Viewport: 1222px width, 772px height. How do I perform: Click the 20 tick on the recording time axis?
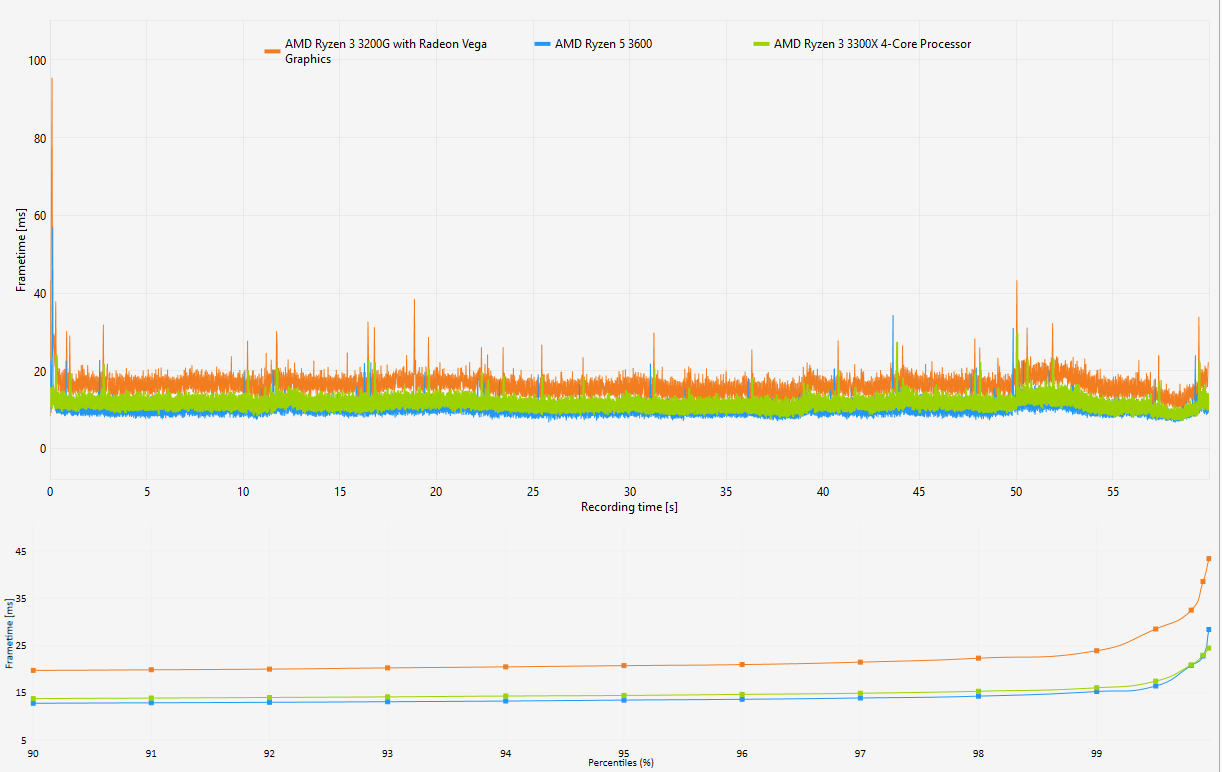coord(436,492)
